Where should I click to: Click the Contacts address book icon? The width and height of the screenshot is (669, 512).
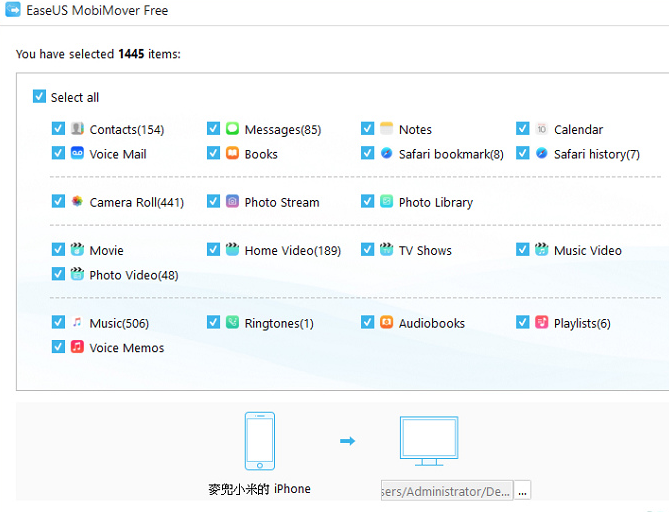point(77,128)
